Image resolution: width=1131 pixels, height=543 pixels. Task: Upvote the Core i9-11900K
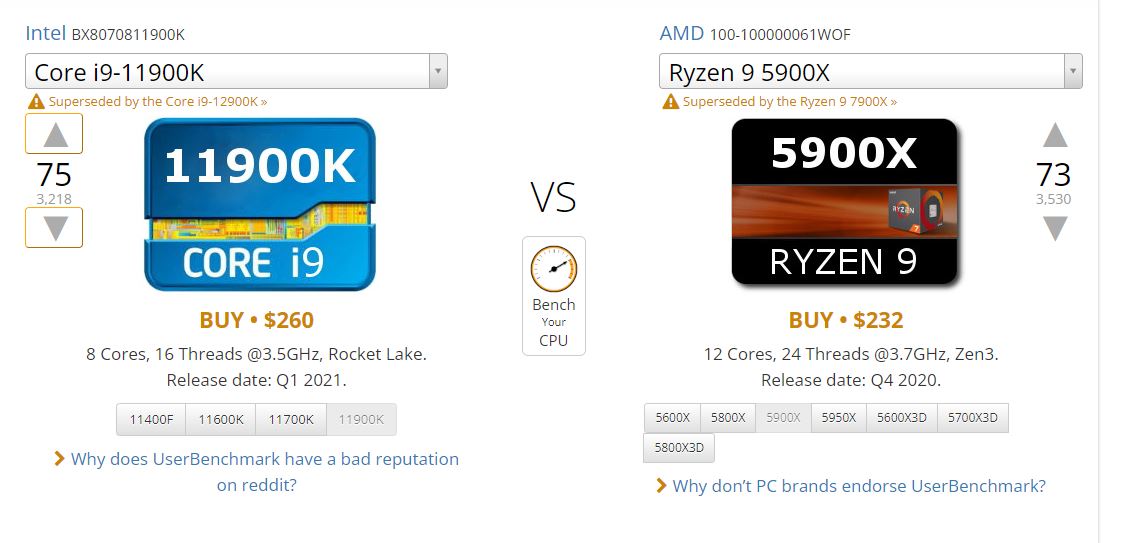[x=54, y=134]
